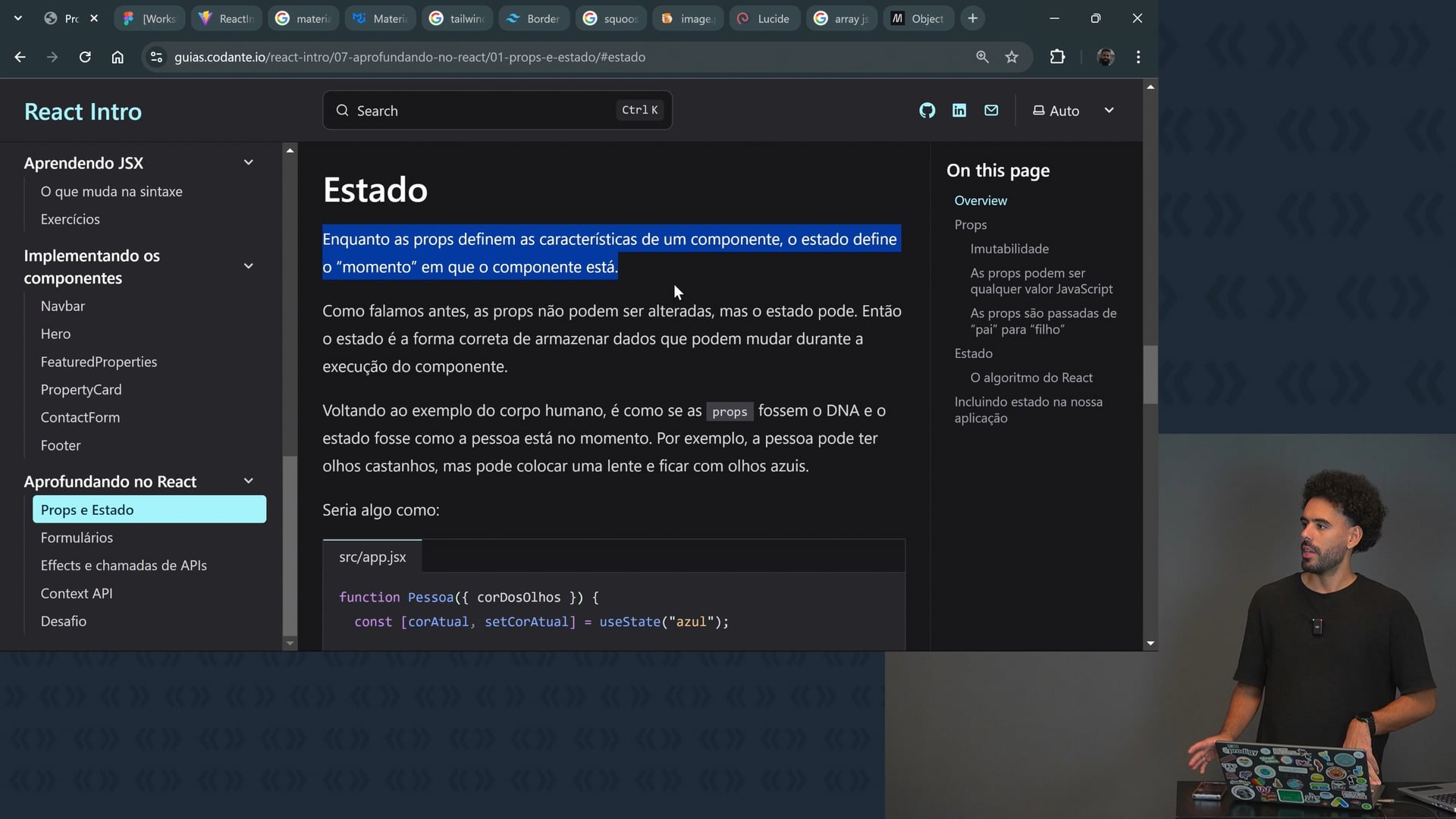Bookmark page with the star icon
The image size is (1456, 819).
pos(1012,57)
